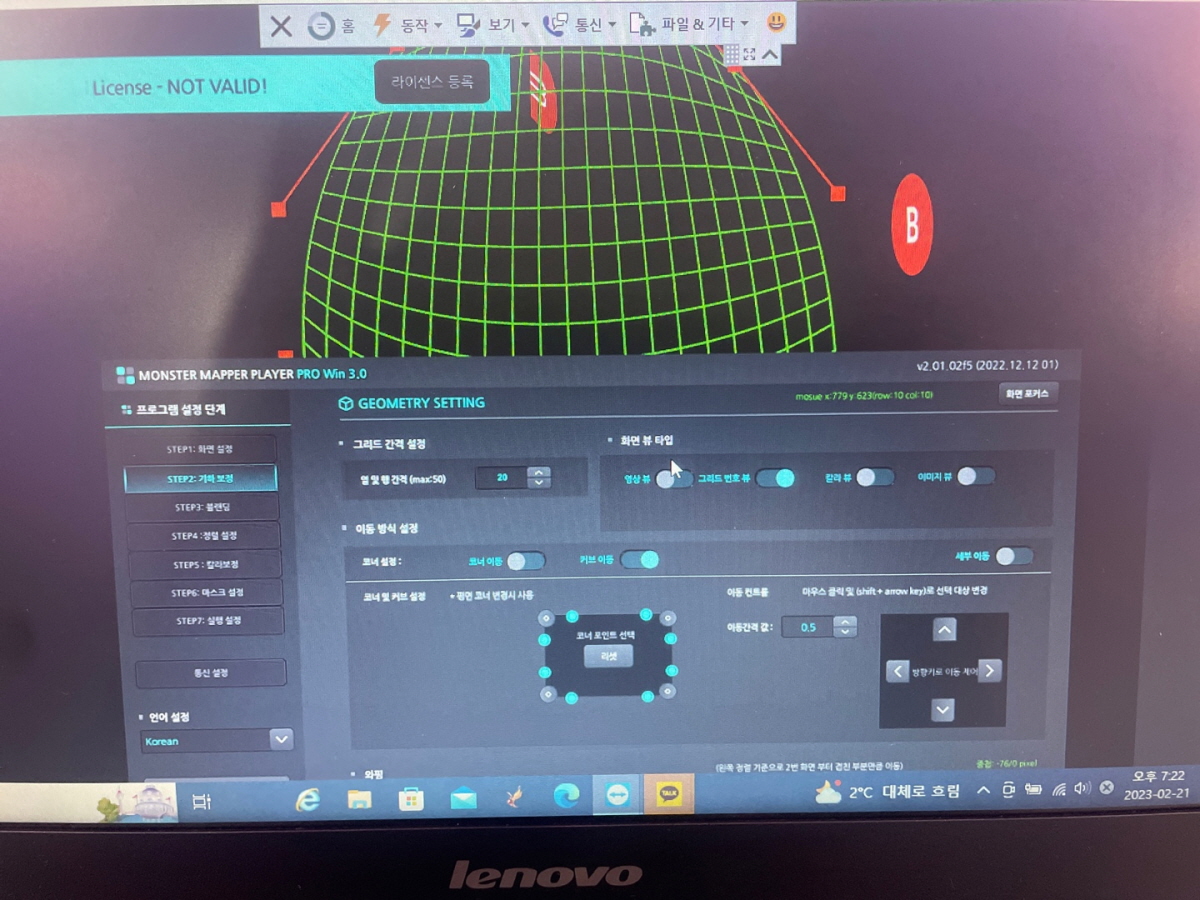
Task: Toggle the 코너 이동 switch
Action: click(526, 561)
